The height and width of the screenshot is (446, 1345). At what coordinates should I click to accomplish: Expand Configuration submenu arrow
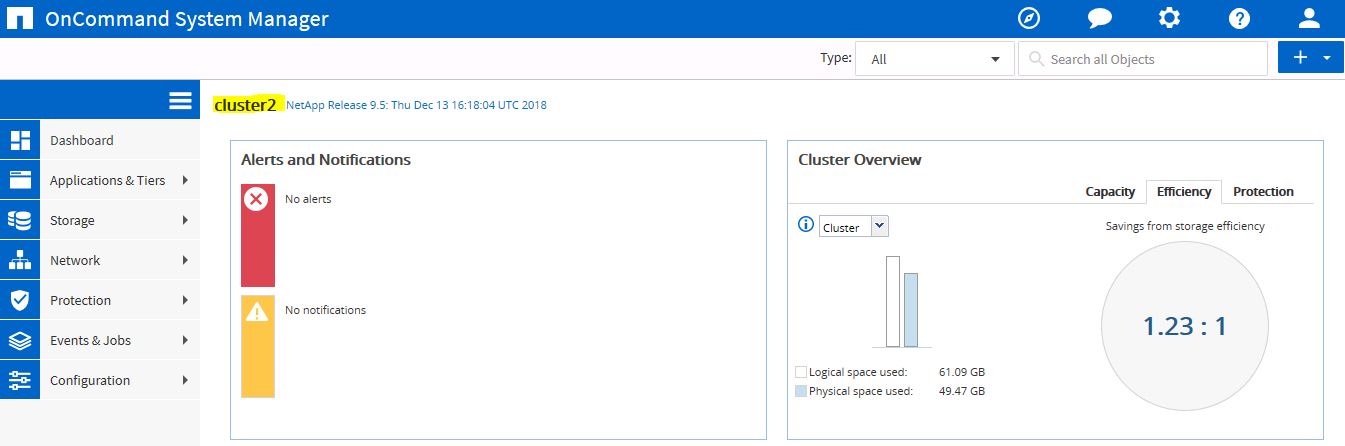pos(185,380)
